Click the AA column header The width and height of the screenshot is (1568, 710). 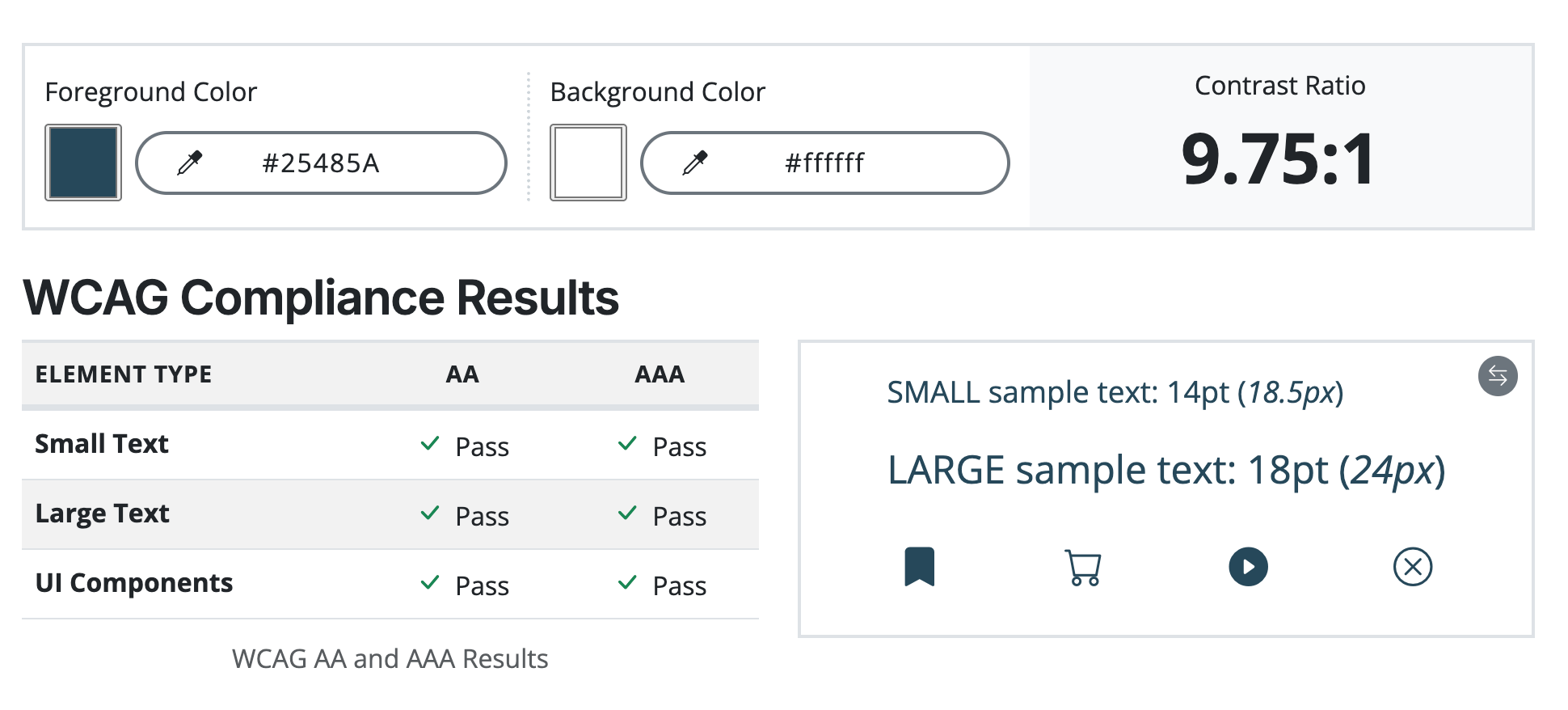tap(462, 374)
